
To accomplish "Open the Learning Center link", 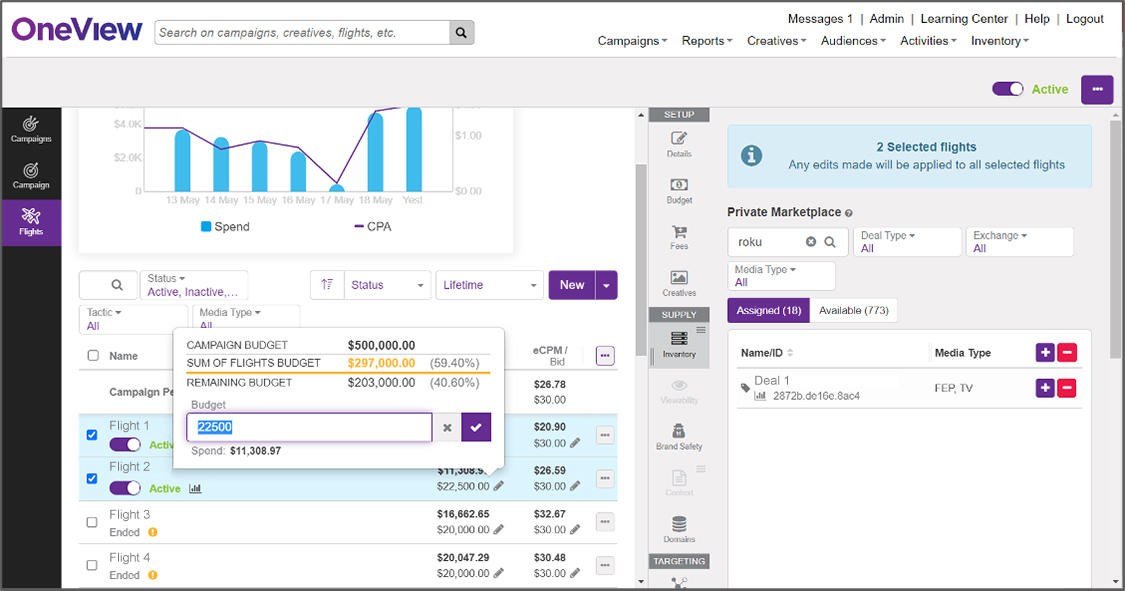I will [x=963, y=19].
